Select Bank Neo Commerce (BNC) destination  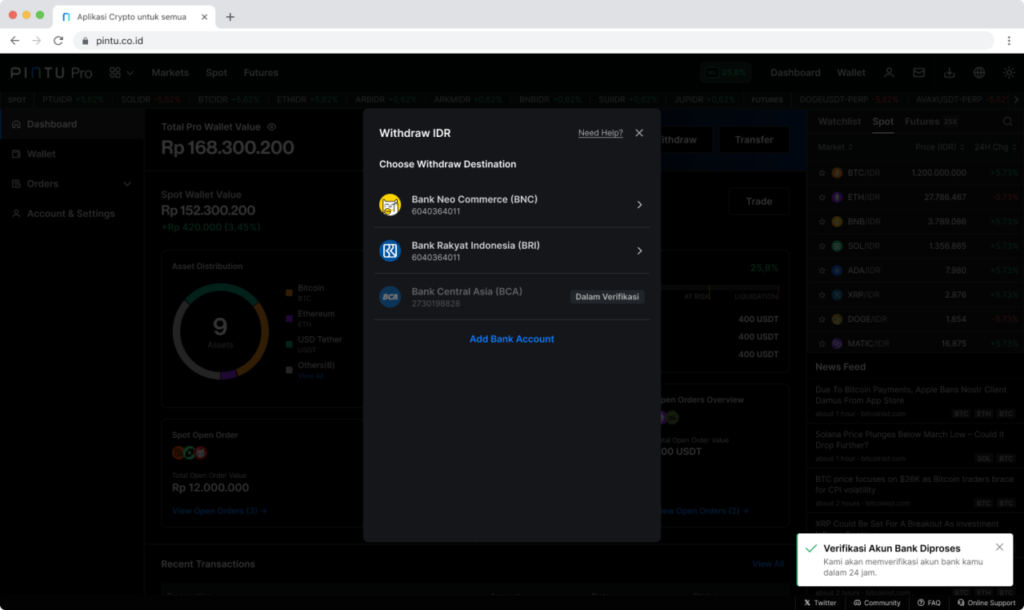(512, 204)
